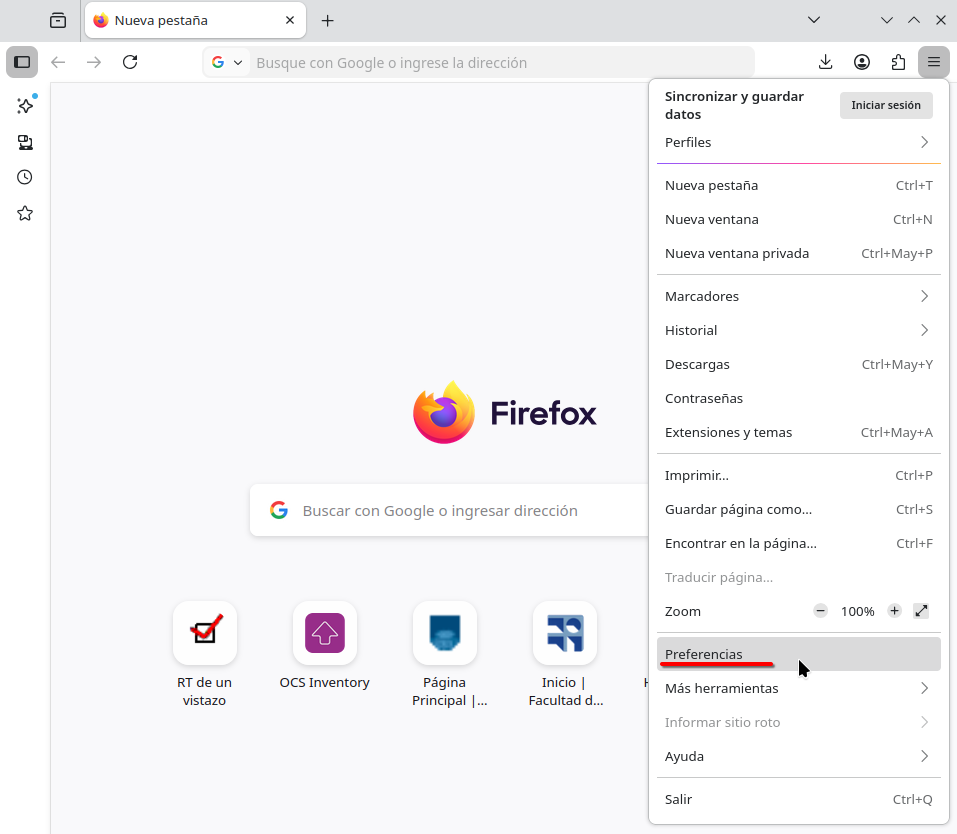The image size is (957, 834).
Task: Open Preferencias menu entry
Action: [x=798, y=655]
